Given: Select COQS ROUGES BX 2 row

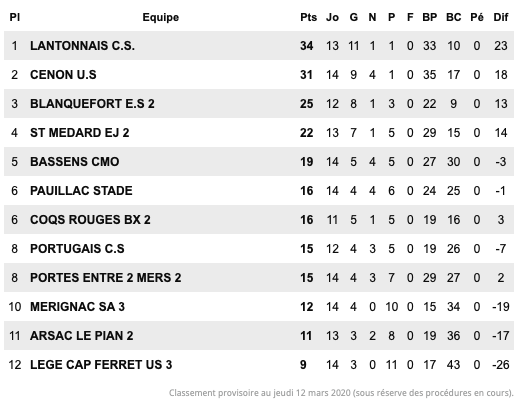Looking at the screenshot, I should tap(259, 220).
